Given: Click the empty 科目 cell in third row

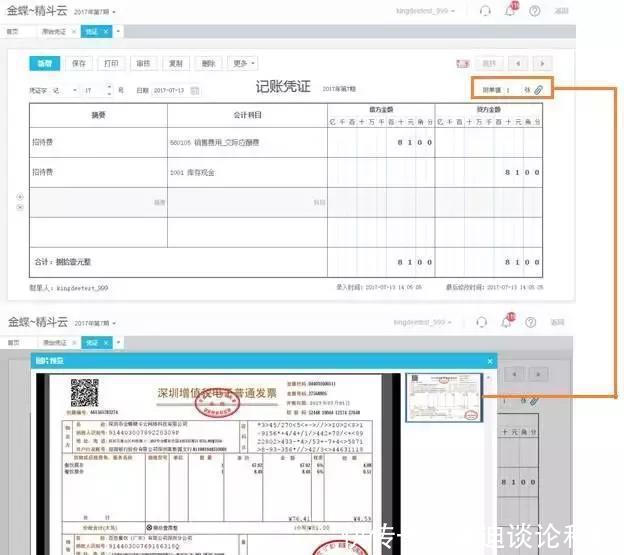Looking at the screenshot, I should pos(247,203).
